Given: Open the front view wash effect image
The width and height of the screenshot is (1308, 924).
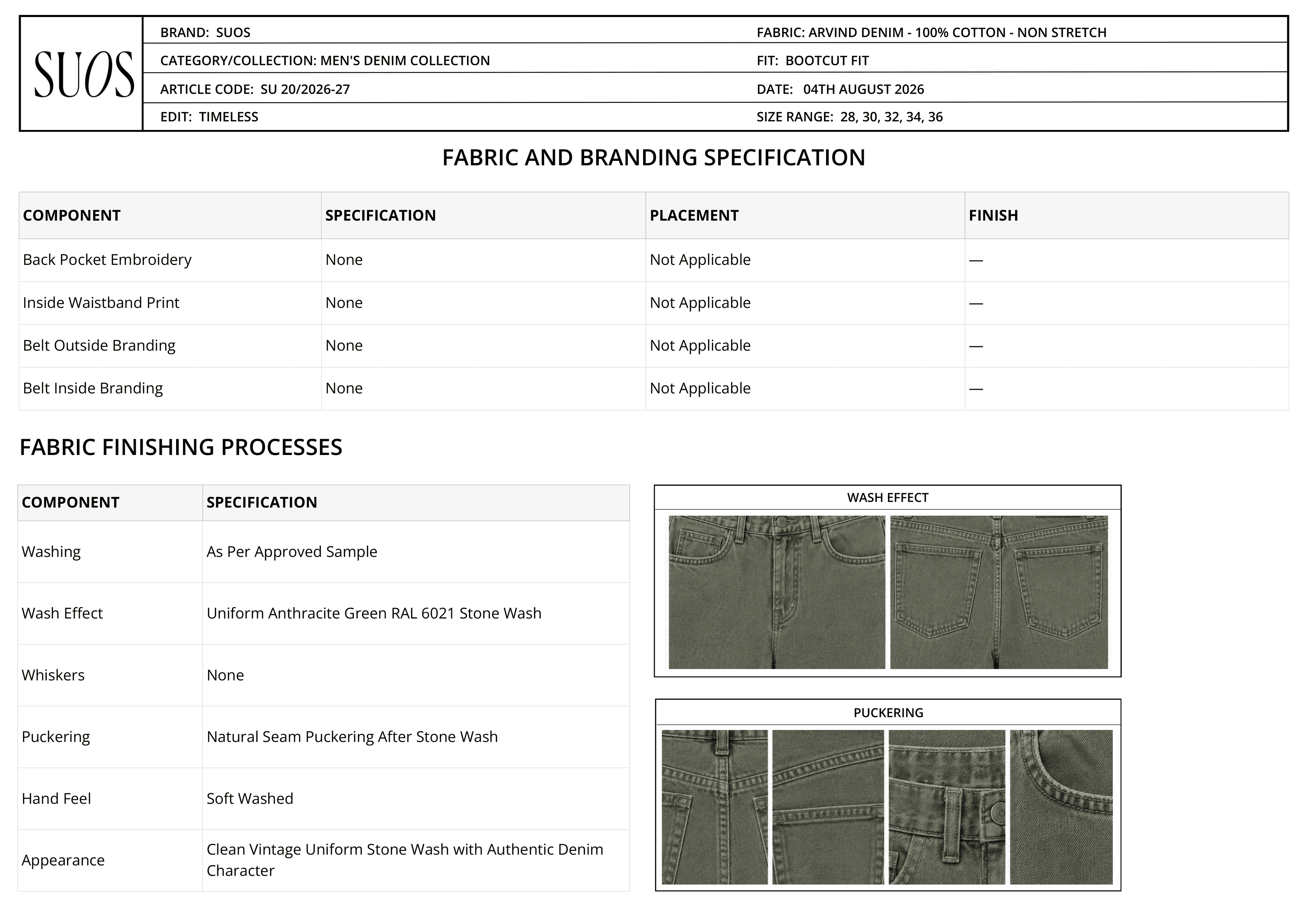Looking at the screenshot, I should [x=777, y=592].
